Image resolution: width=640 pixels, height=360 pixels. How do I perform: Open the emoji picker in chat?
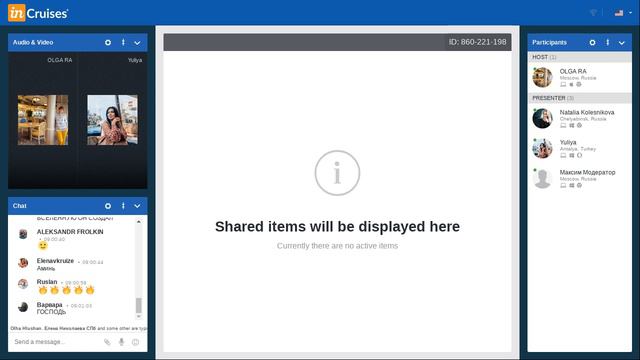[x=136, y=342]
